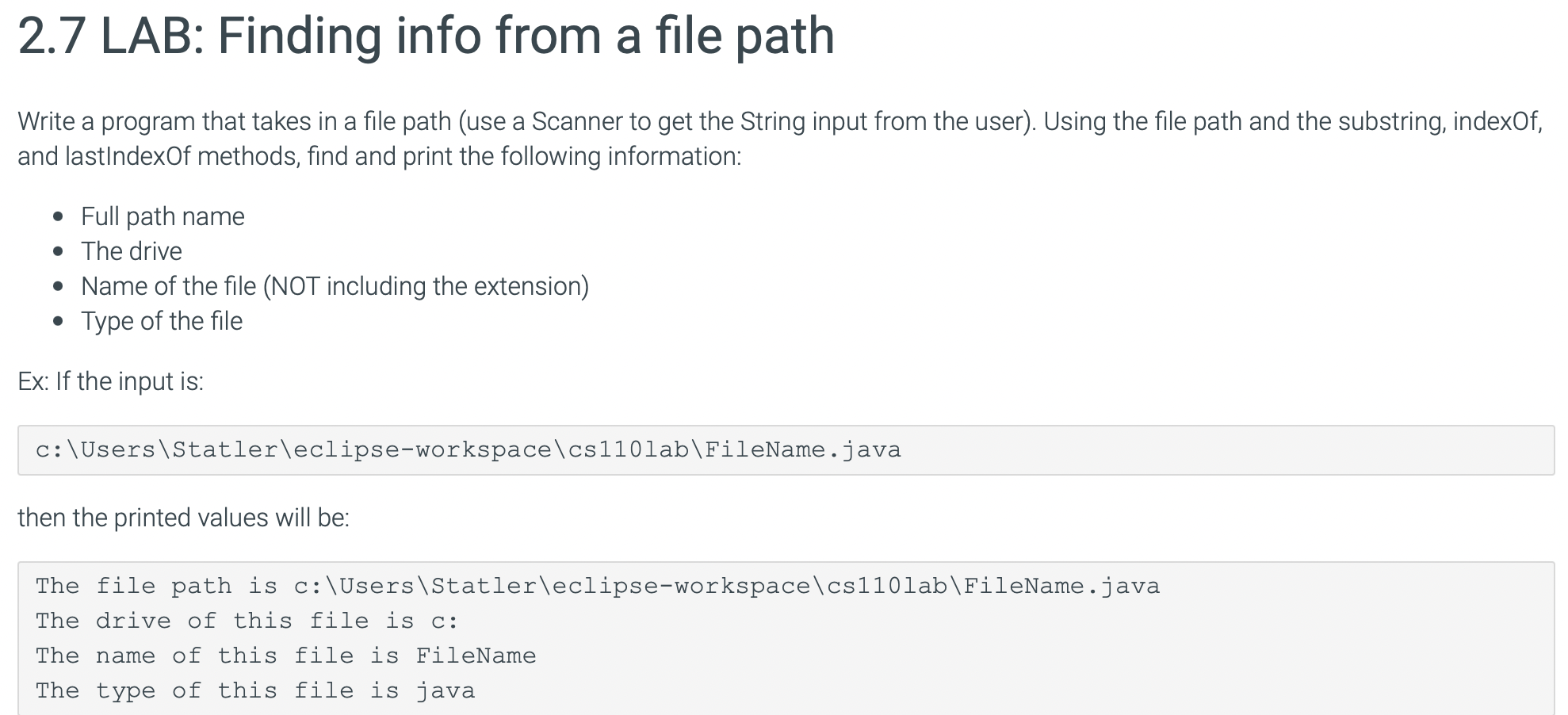The image size is (1568, 715).
Task: Click "The drive of this file is c:" line
Action: coord(247,621)
